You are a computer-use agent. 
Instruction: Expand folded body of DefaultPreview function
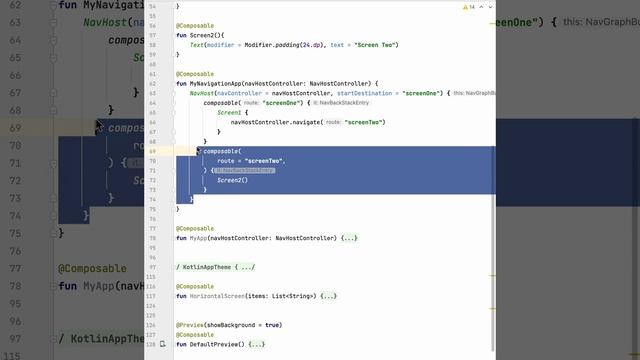(257, 344)
